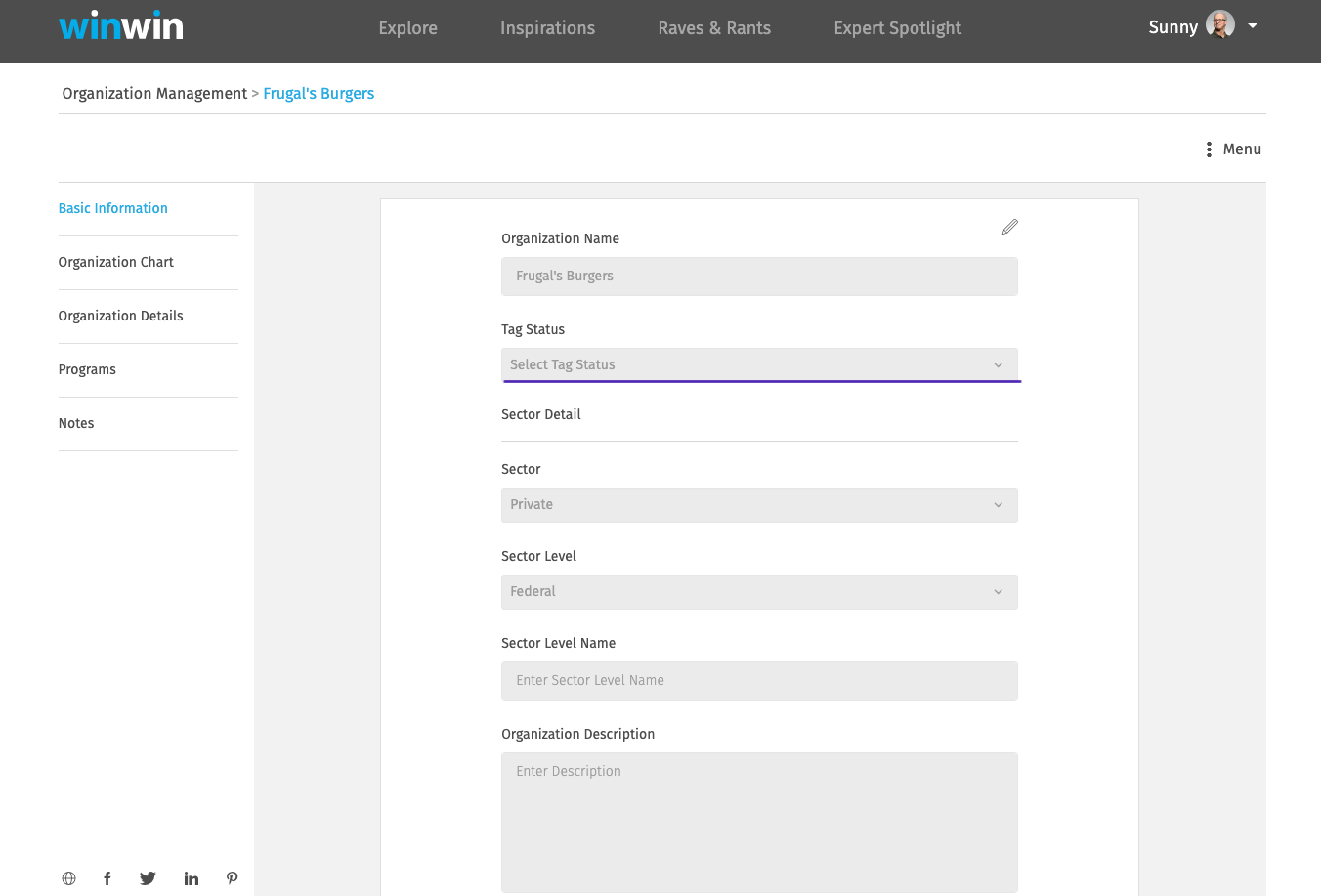Expand the Sunny account menu chevron
1321x896 pixels.
pos(1254,27)
